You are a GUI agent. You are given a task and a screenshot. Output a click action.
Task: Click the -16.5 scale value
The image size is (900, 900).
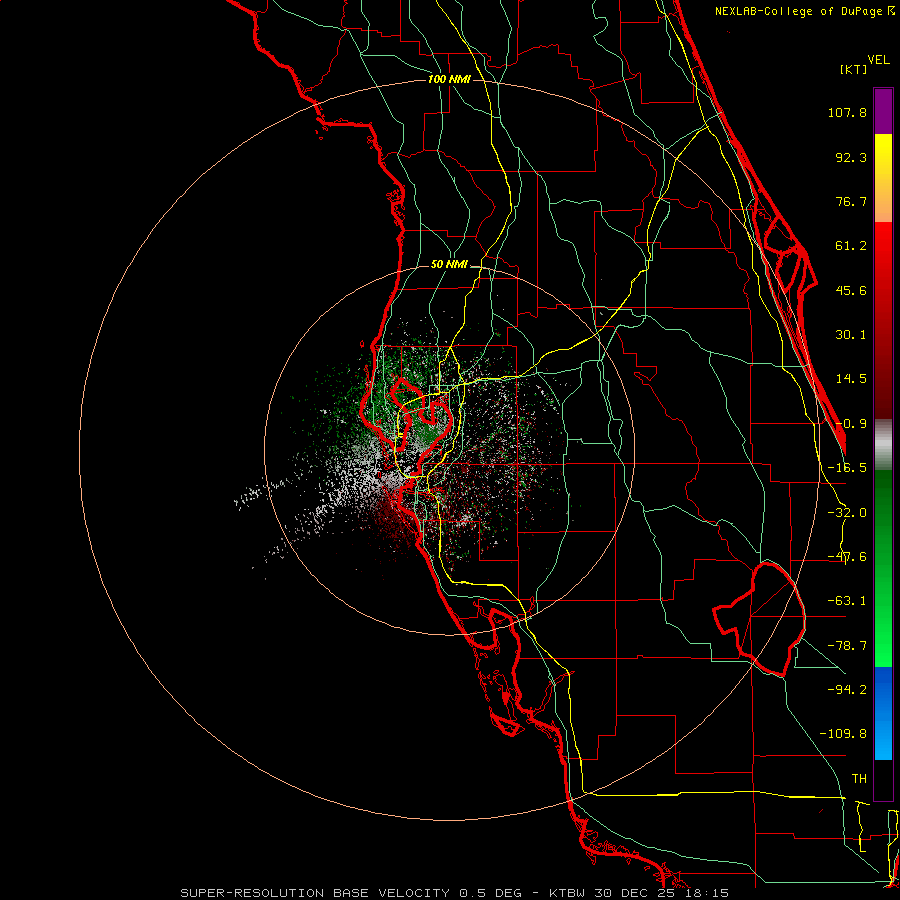(x=847, y=468)
